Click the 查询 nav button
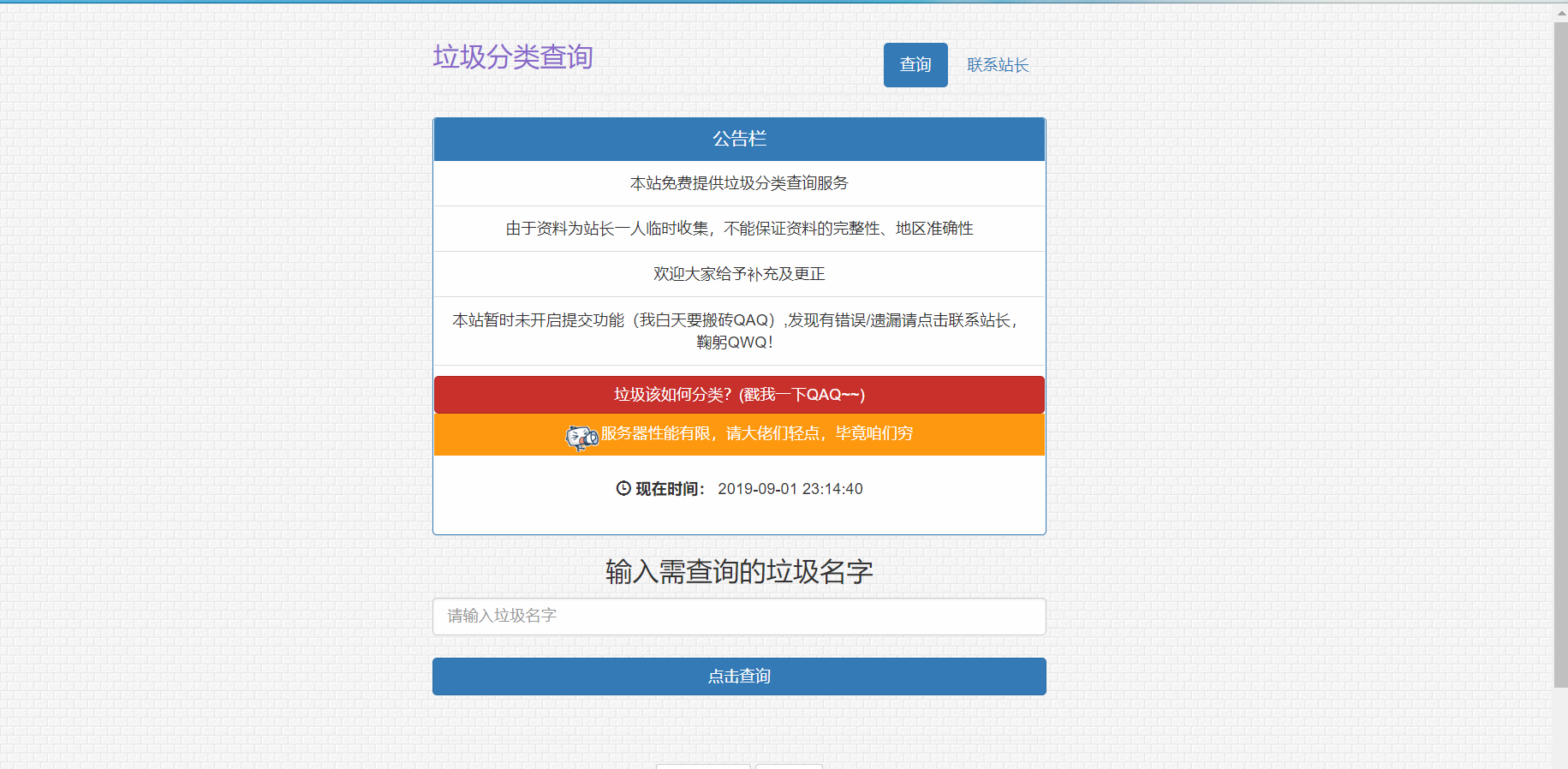This screenshot has height=769, width=1568. tap(915, 65)
